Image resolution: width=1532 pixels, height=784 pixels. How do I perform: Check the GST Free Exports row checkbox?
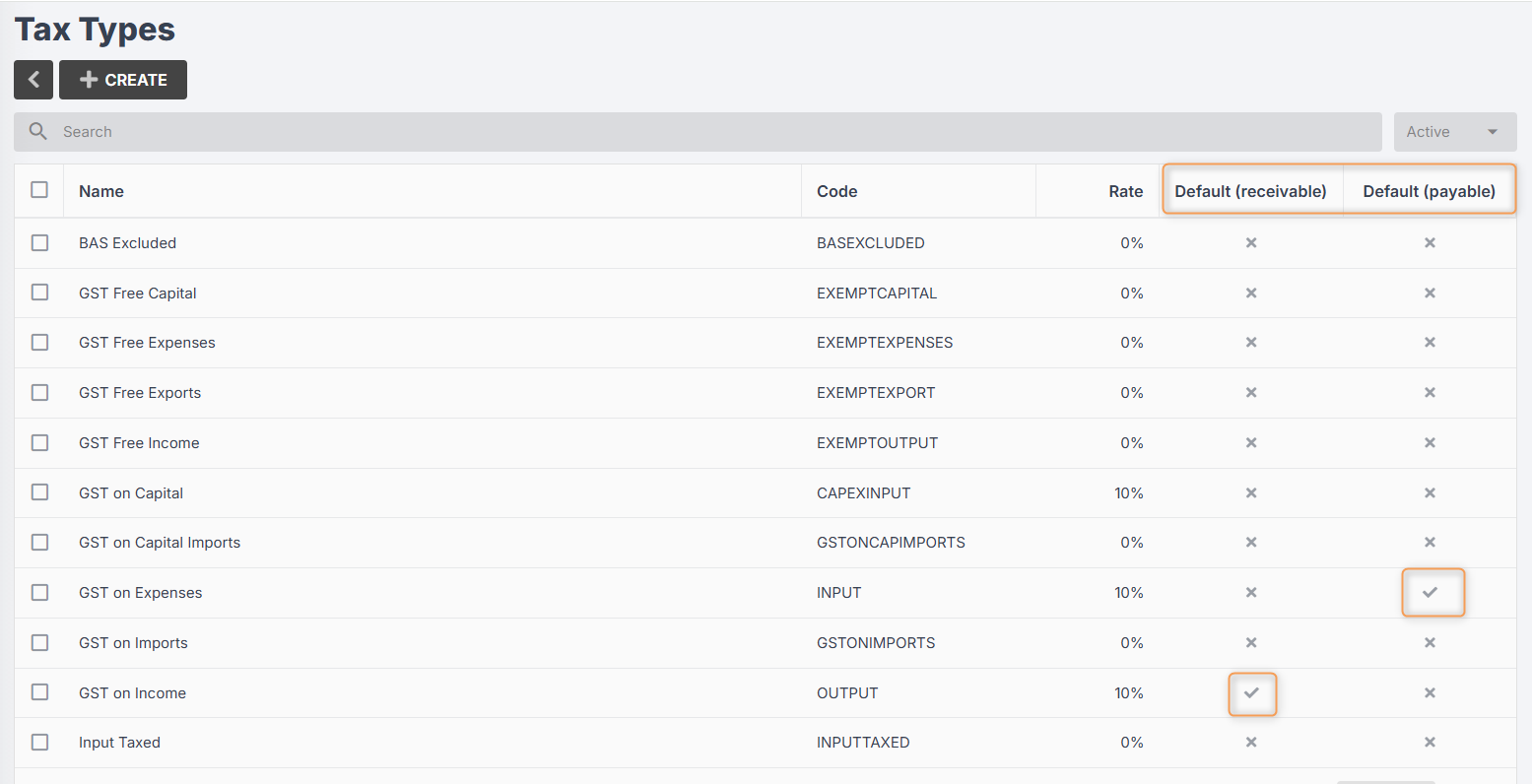click(39, 392)
